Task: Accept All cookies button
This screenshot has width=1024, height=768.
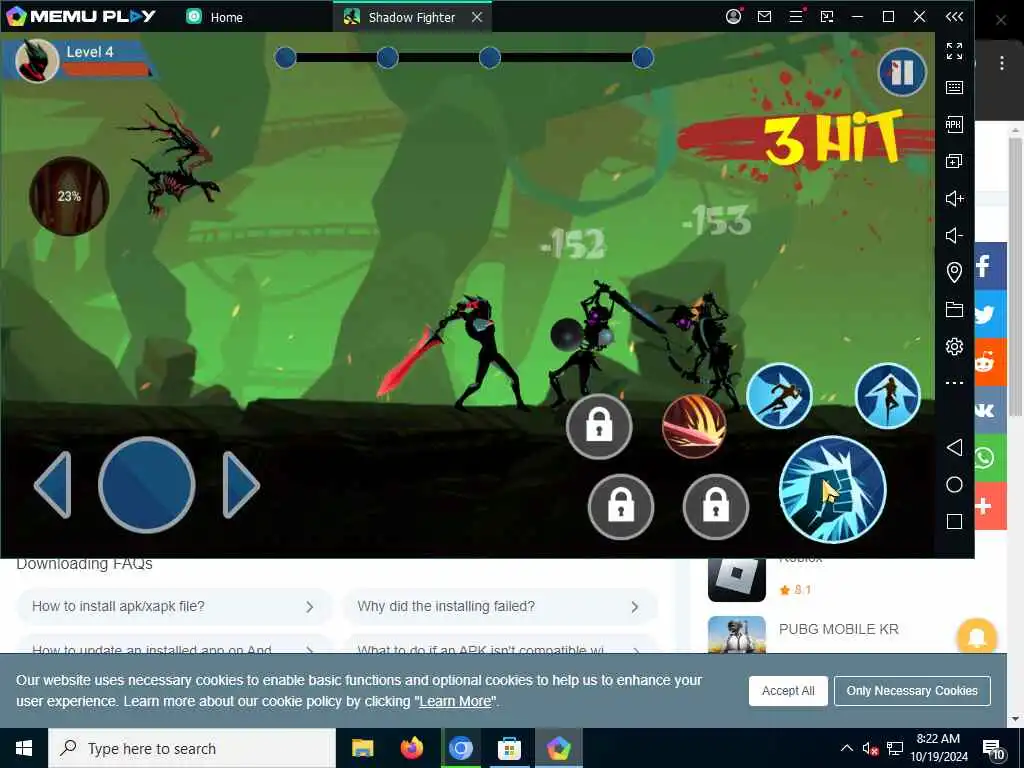Action: pos(788,691)
